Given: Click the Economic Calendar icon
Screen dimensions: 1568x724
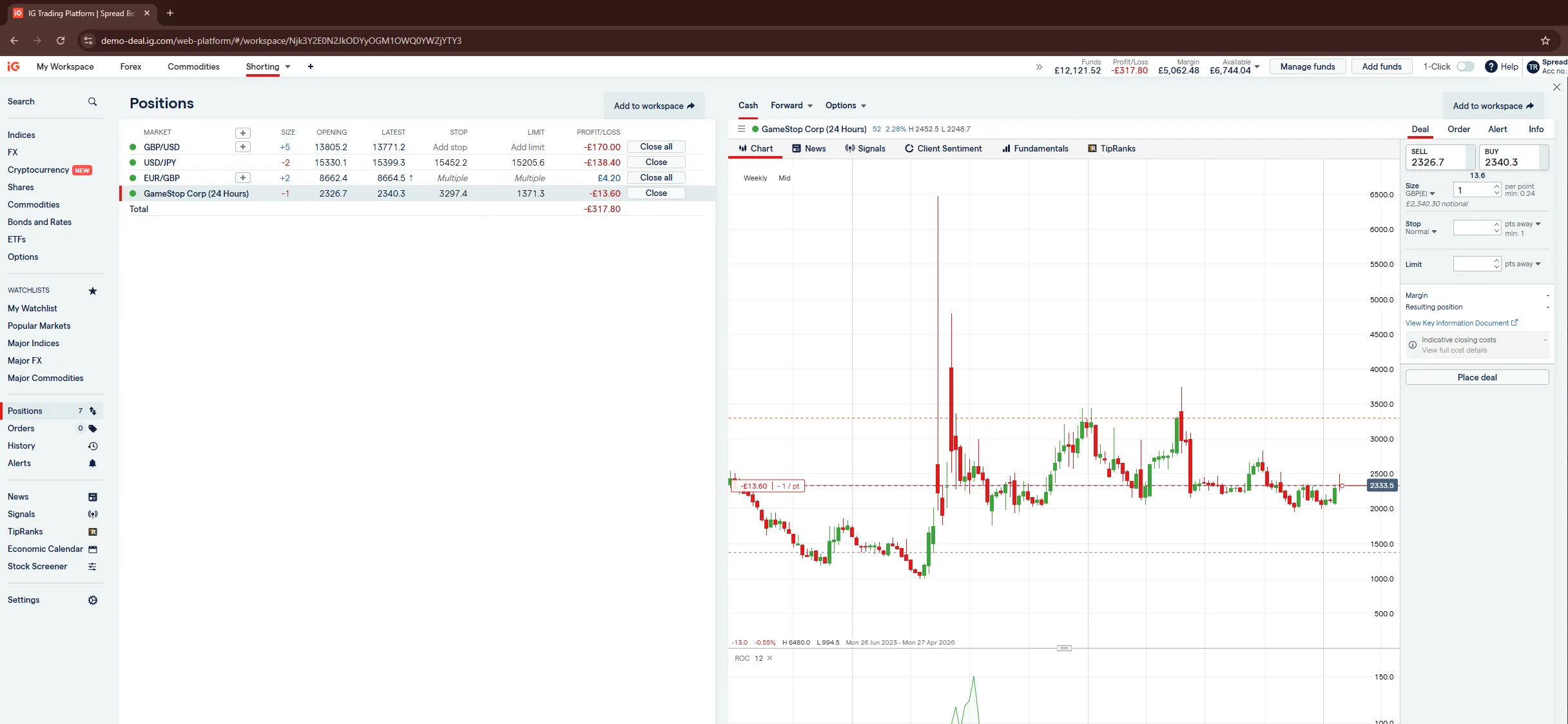Looking at the screenshot, I should (x=92, y=549).
